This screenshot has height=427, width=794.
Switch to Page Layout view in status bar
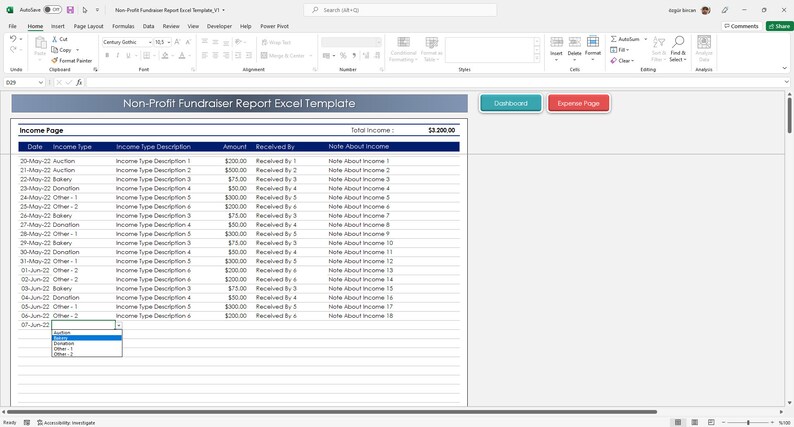[695, 422]
